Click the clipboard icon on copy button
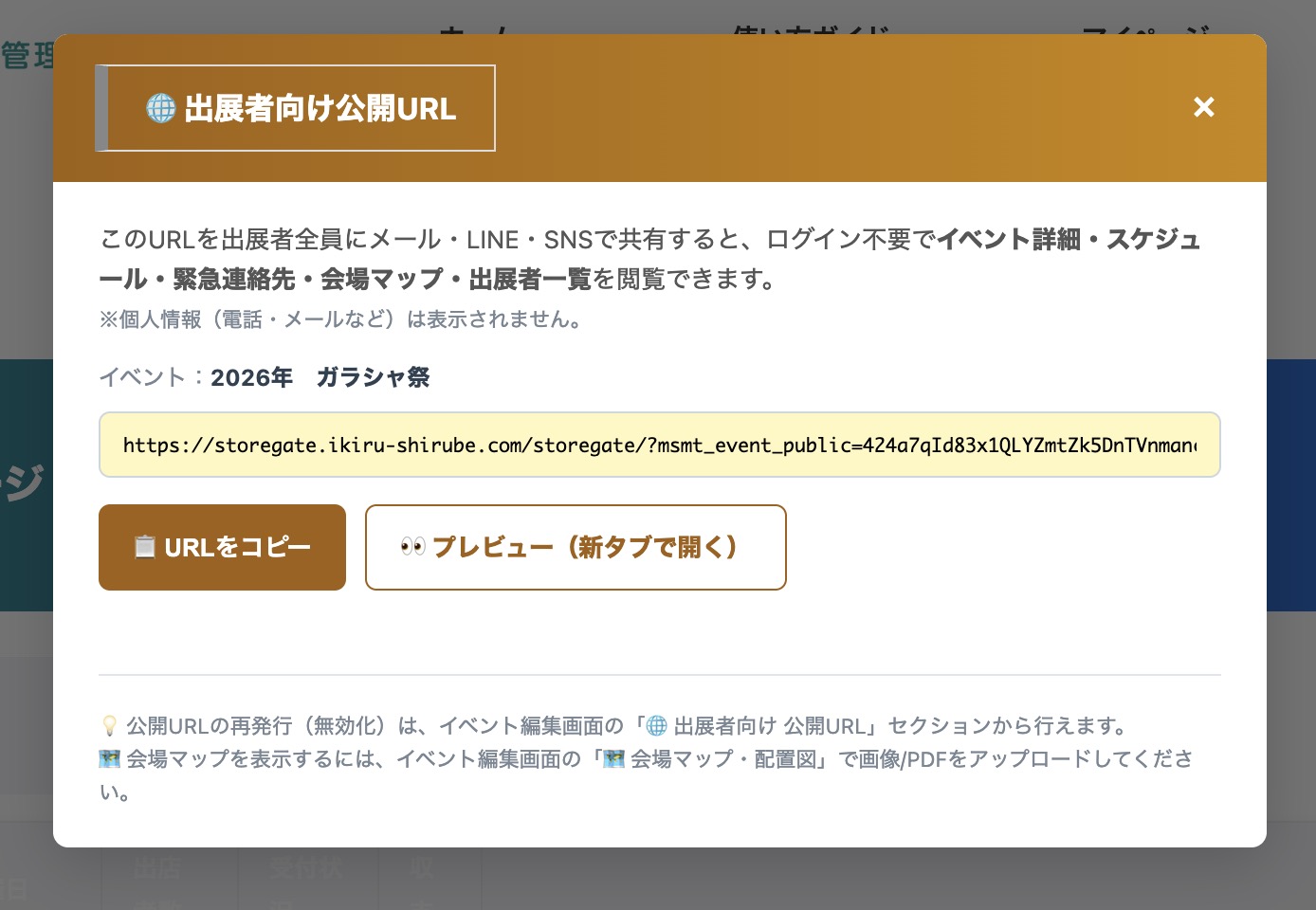The height and width of the screenshot is (910, 1316). coord(144,547)
